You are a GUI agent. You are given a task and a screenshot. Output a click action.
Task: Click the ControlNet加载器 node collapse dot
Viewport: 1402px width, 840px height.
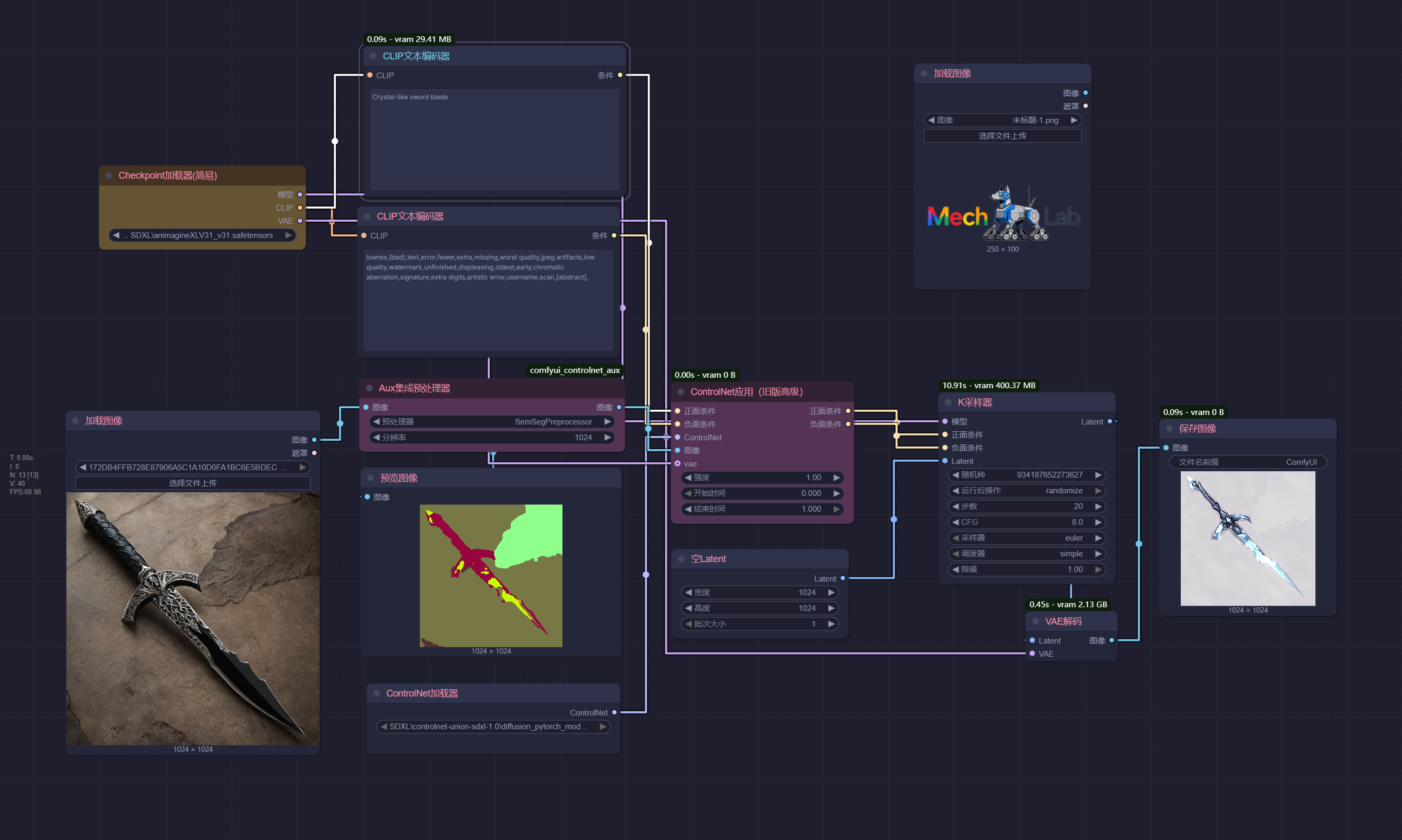(377, 693)
